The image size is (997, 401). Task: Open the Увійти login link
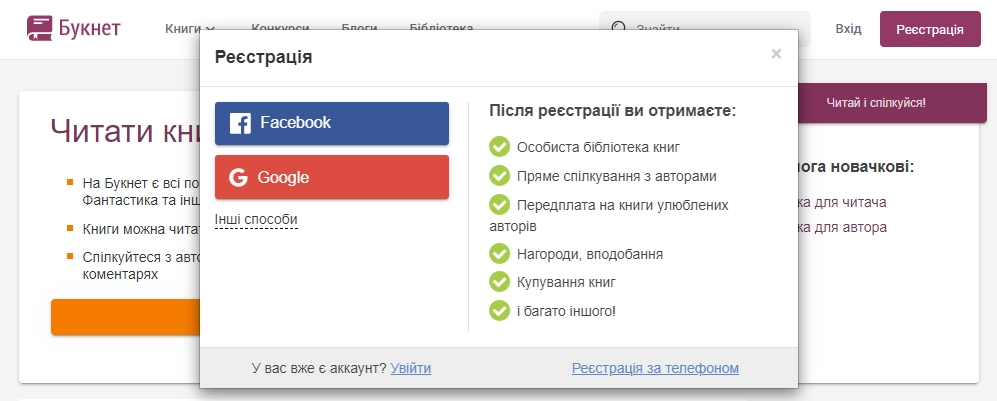tap(411, 368)
